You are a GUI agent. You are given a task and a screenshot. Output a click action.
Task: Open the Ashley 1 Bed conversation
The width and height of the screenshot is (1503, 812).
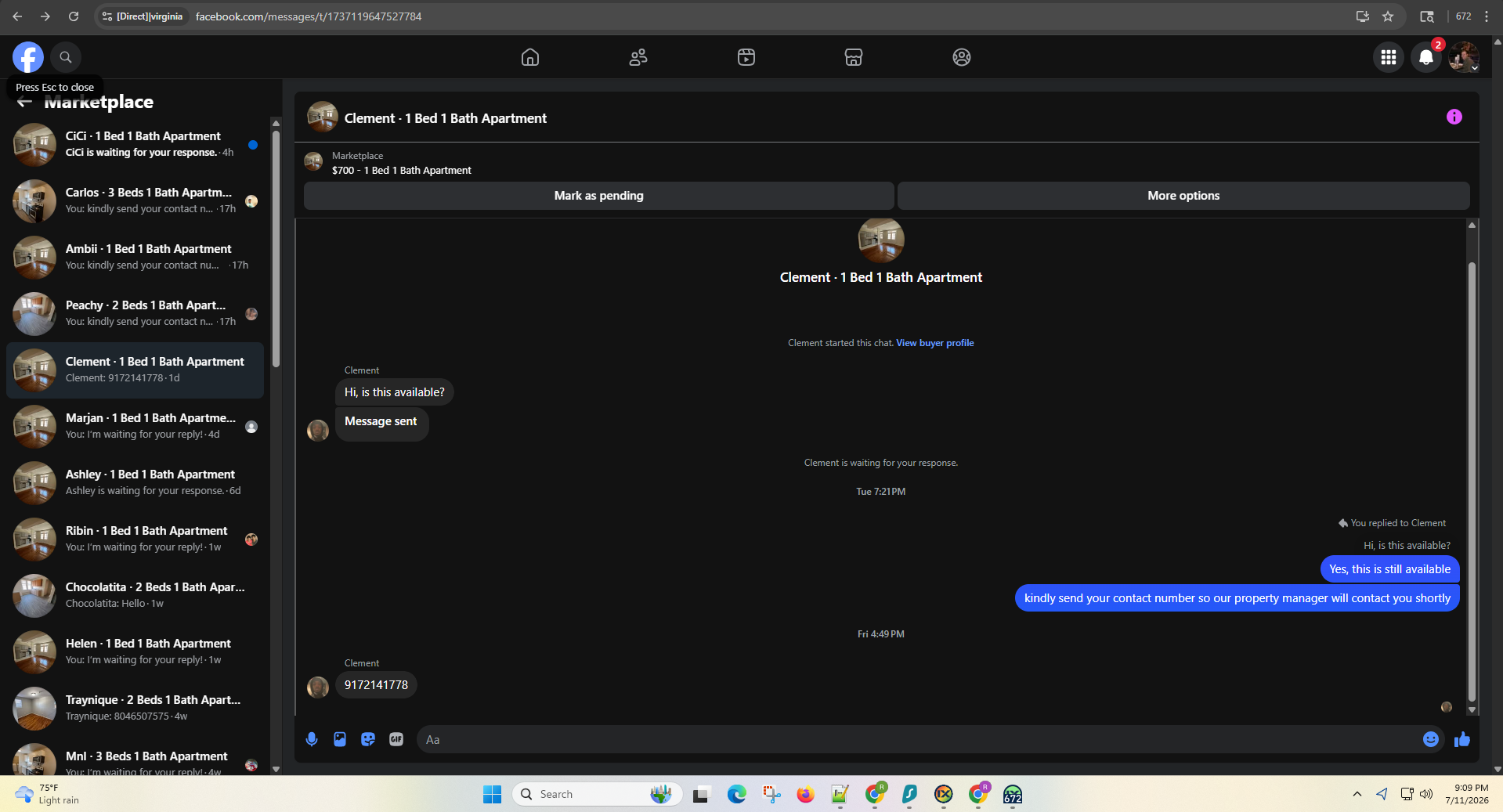135,483
